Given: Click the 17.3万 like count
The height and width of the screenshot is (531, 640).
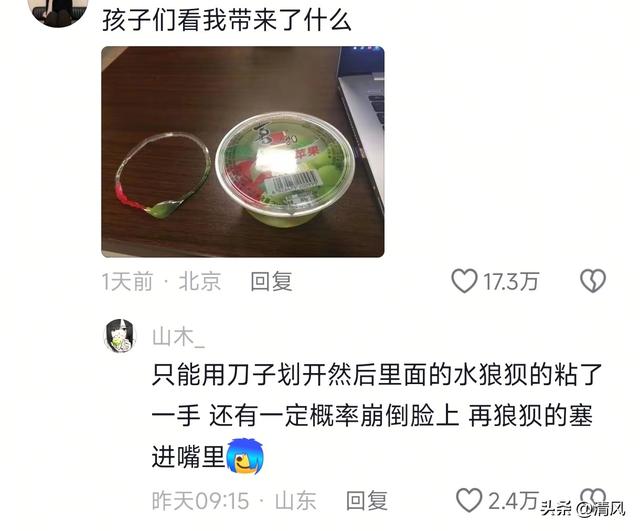Looking at the screenshot, I should 511,282.
